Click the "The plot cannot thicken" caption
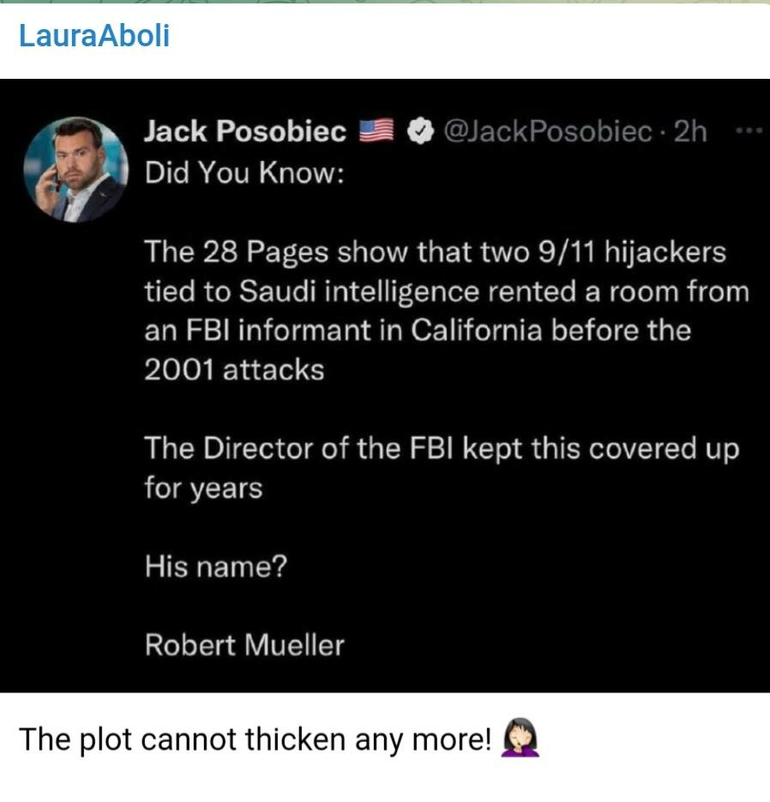Viewport: 770px width, 802px height. [x=256, y=740]
